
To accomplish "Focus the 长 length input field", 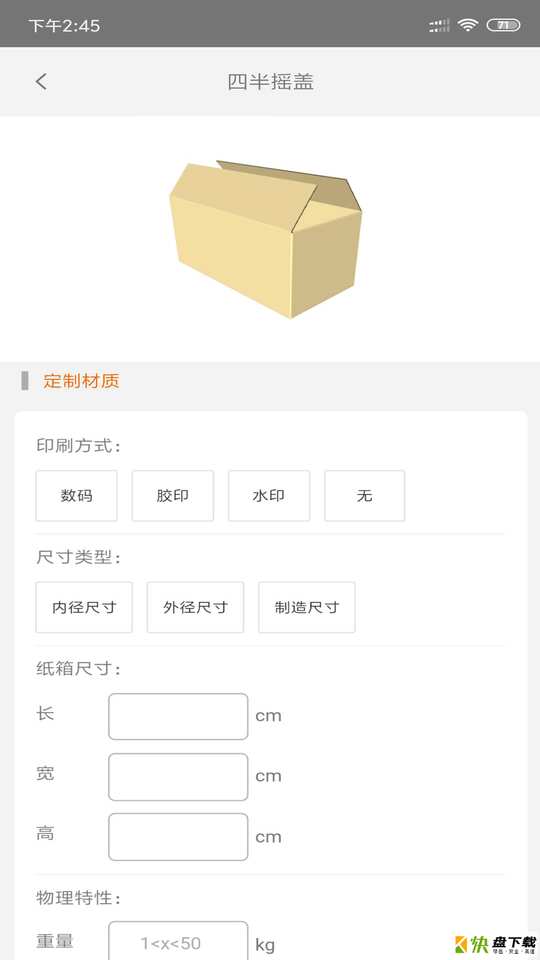I will click(178, 716).
